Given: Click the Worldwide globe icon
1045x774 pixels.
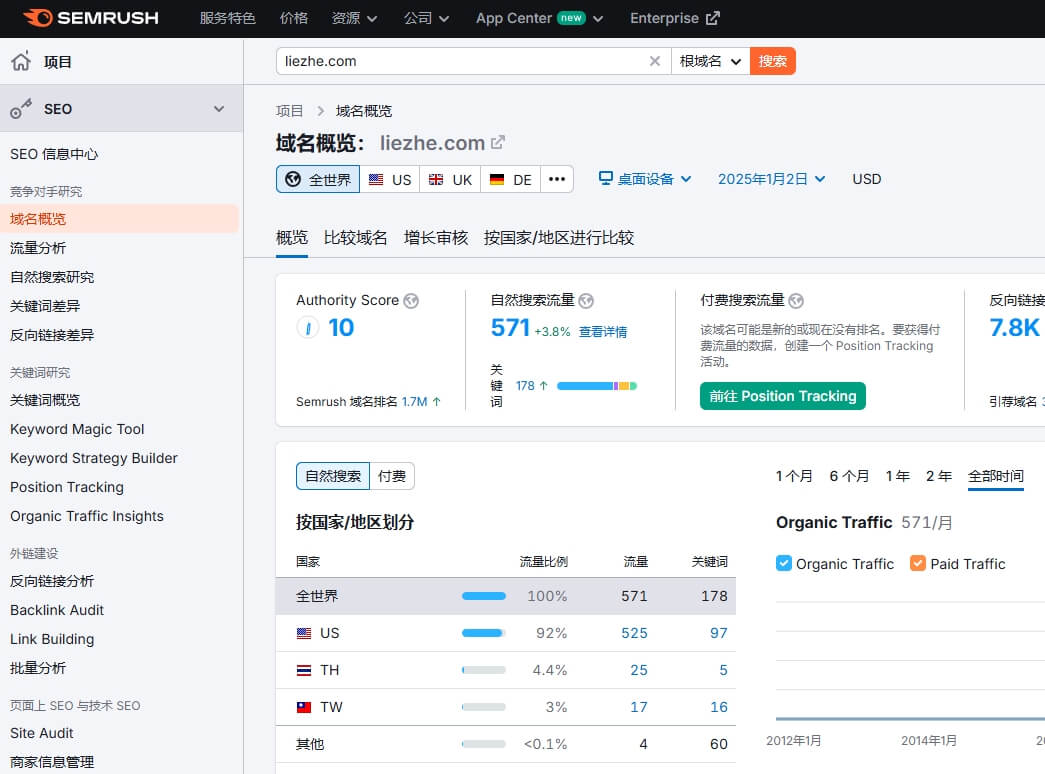Looking at the screenshot, I should point(293,179).
